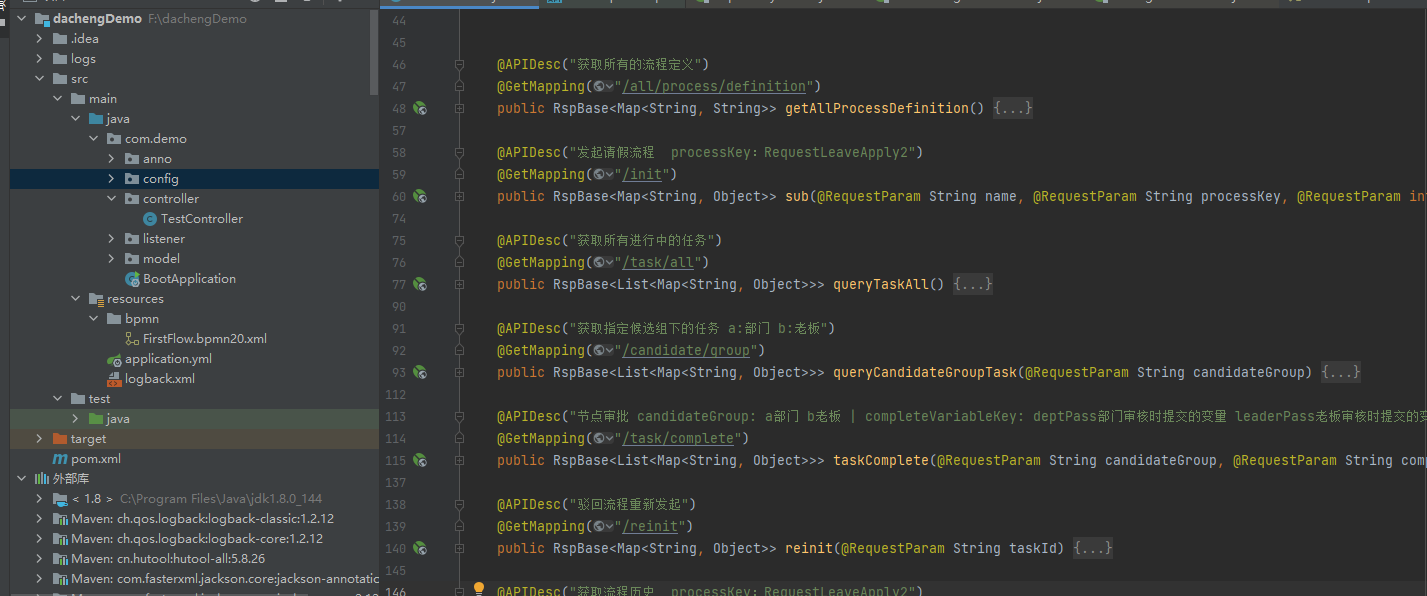1427x596 pixels.
Task: Click the Spring endpoint gutter icon beside getAllProcessDefinition
Action: point(420,108)
